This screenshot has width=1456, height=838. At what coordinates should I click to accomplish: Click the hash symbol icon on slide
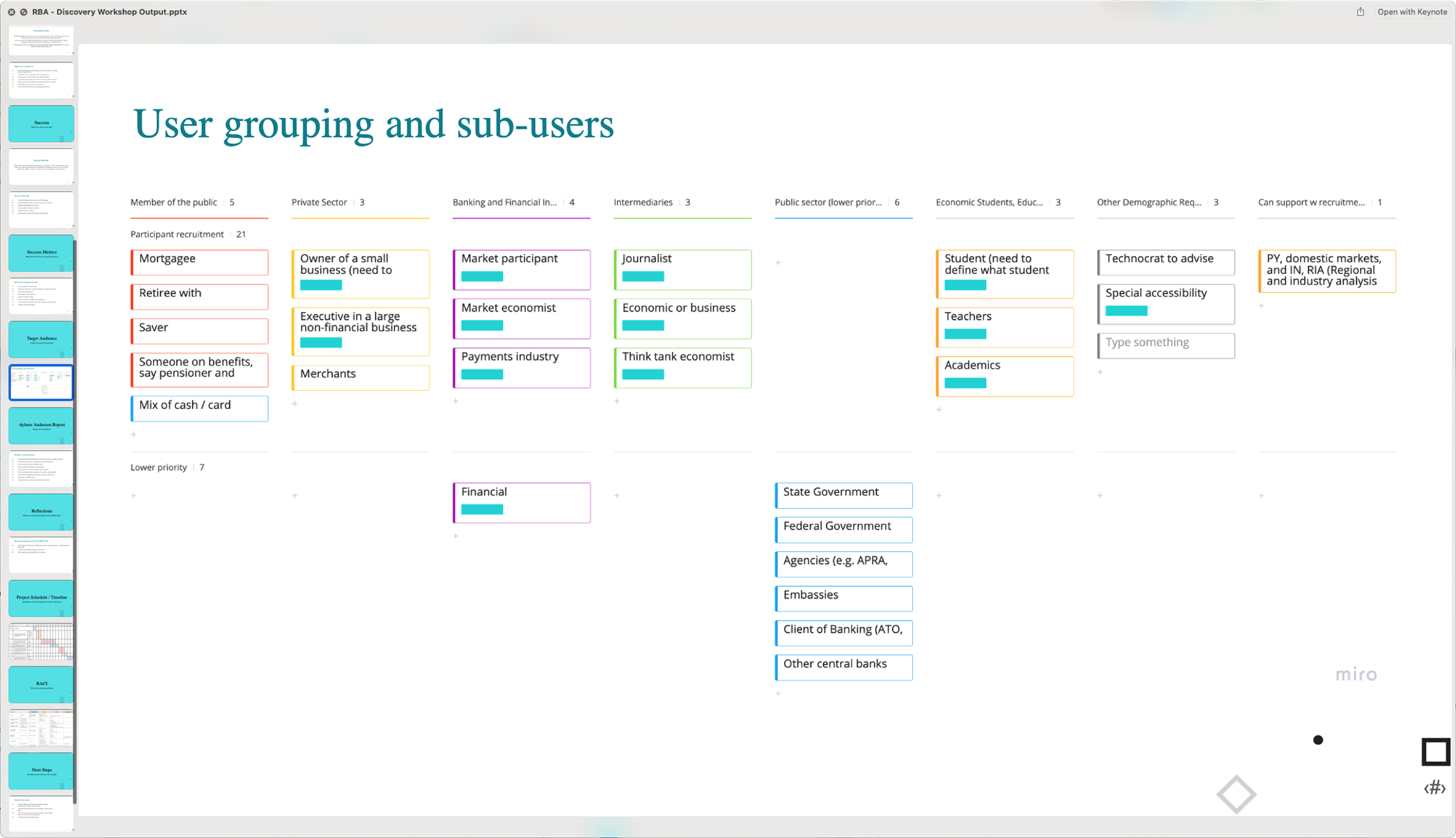[x=1434, y=787]
